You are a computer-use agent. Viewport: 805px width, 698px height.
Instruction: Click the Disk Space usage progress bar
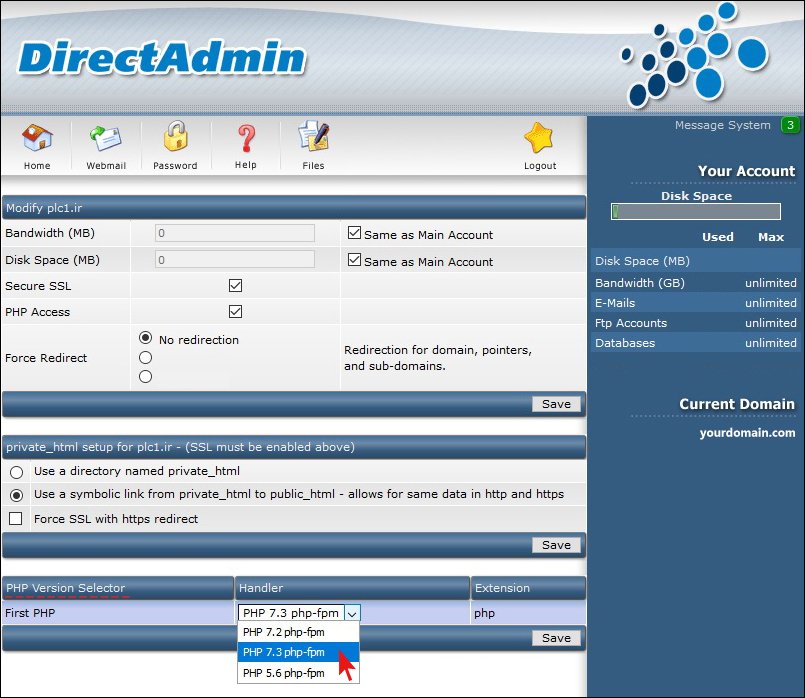(x=696, y=211)
